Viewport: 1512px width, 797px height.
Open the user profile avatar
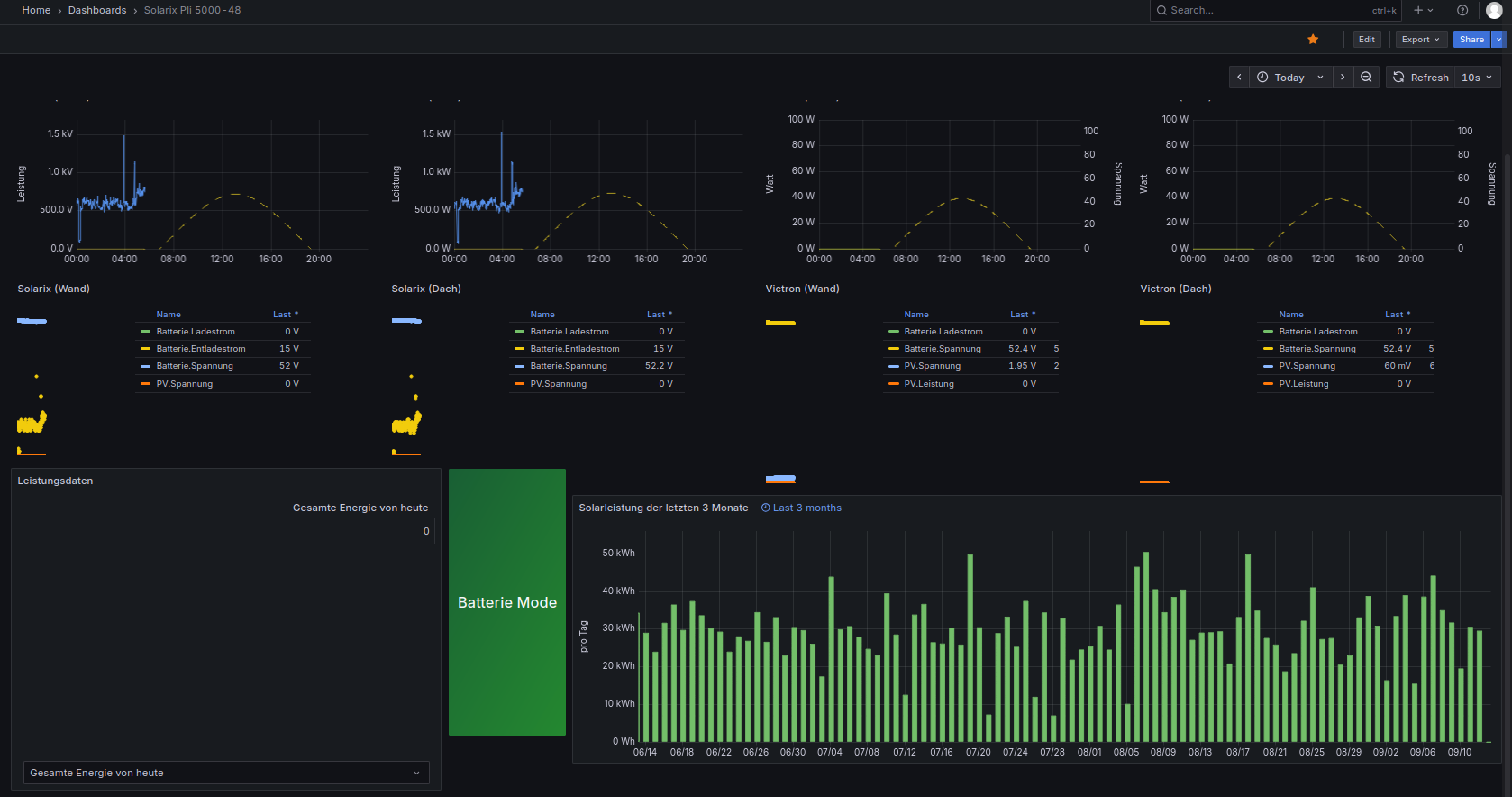1494,10
